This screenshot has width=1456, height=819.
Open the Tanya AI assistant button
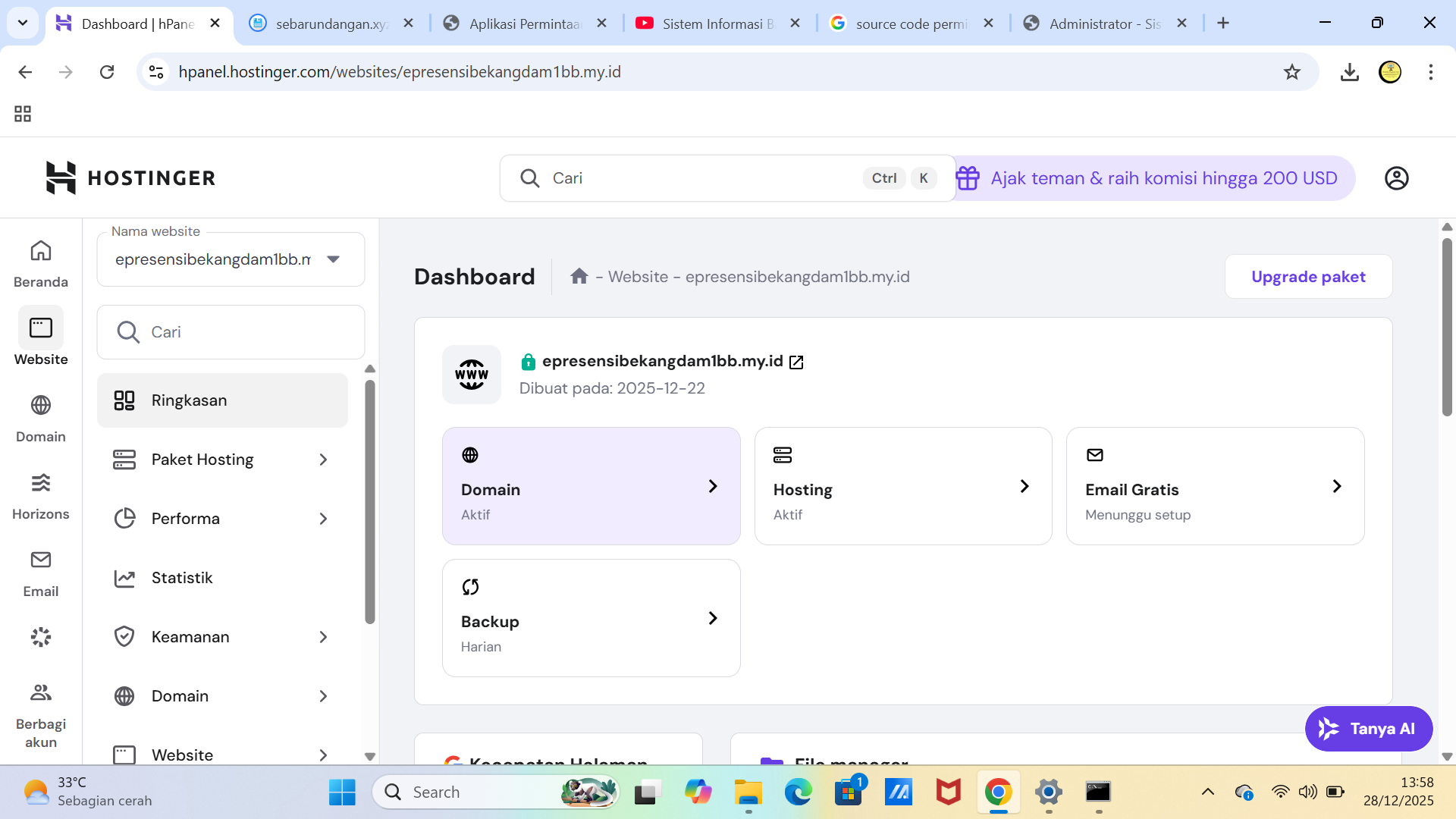[x=1368, y=729]
